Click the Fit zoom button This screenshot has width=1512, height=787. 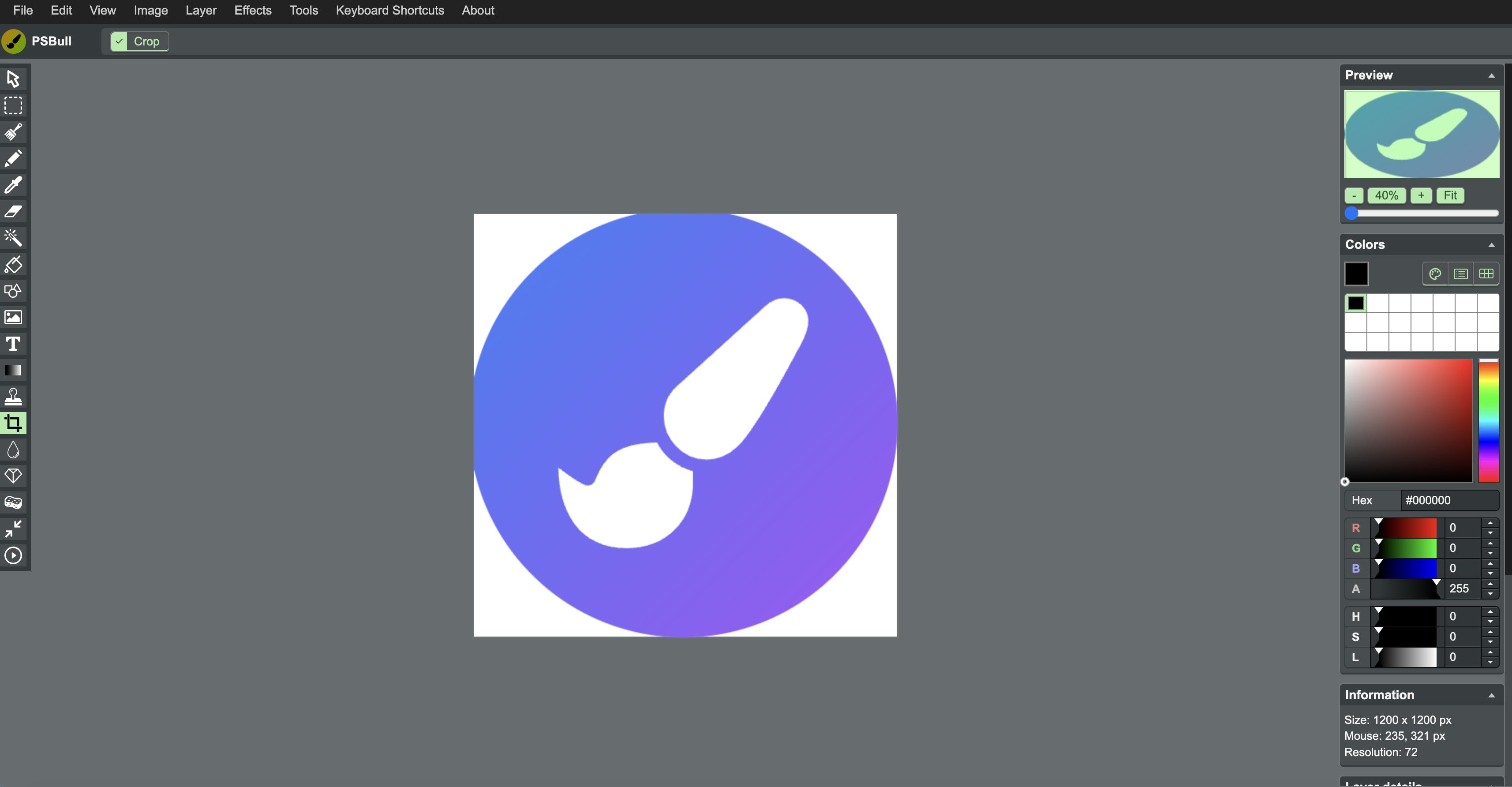[1450, 195]
